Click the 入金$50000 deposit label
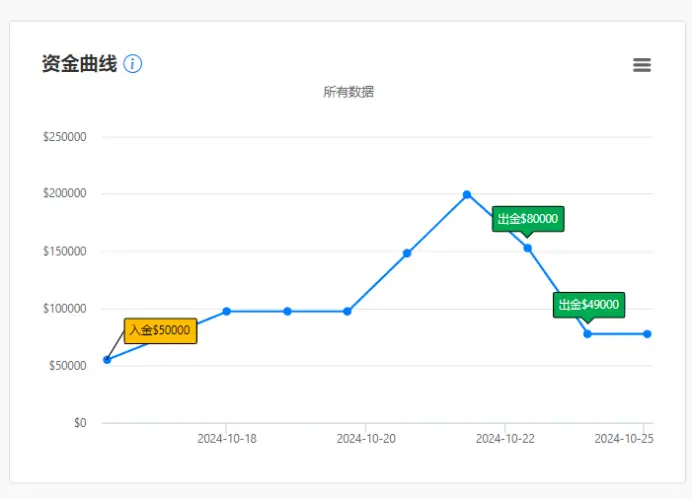This screenshot has height=500, width=692. coord(161,331)
